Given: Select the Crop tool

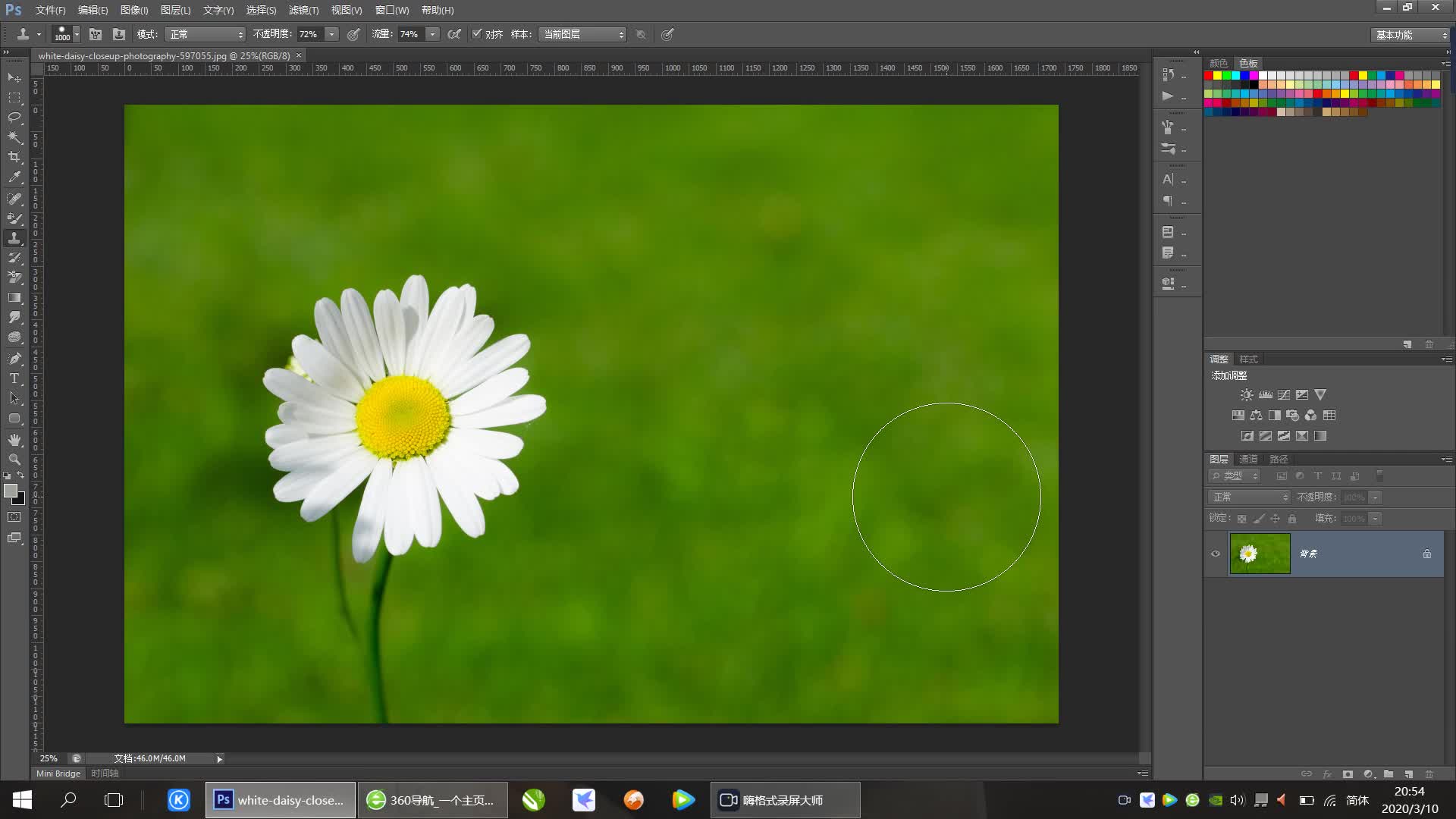Looking at the screenshot, I should pyautogui.click(x=14, y=157).
